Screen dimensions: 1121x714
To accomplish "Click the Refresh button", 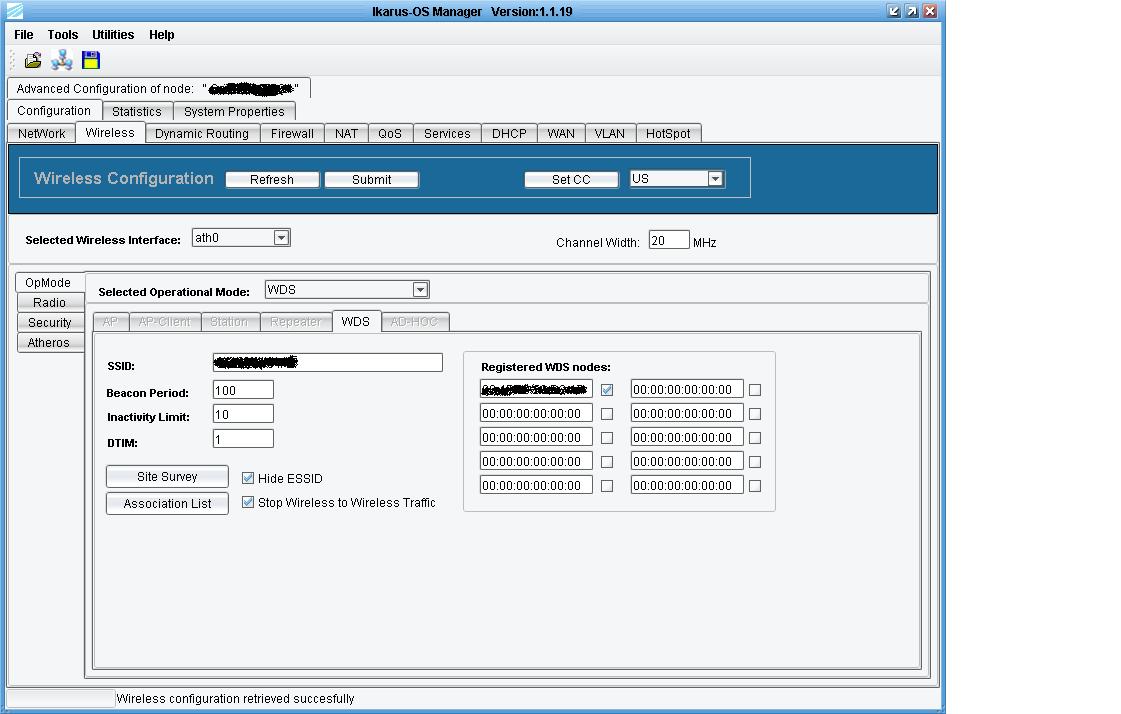I will coord(272,179).
